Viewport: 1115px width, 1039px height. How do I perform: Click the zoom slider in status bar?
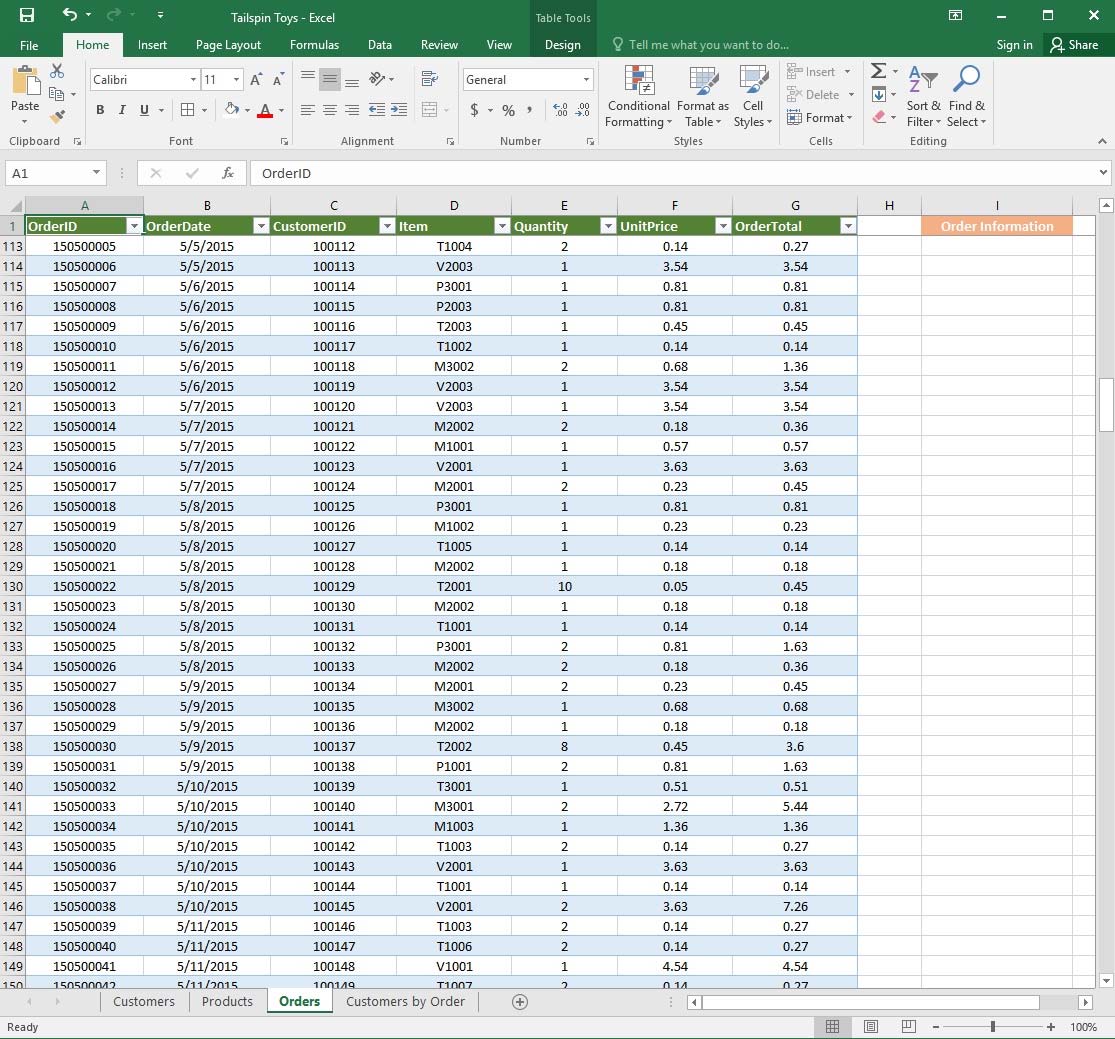(x=992, y=1027)
